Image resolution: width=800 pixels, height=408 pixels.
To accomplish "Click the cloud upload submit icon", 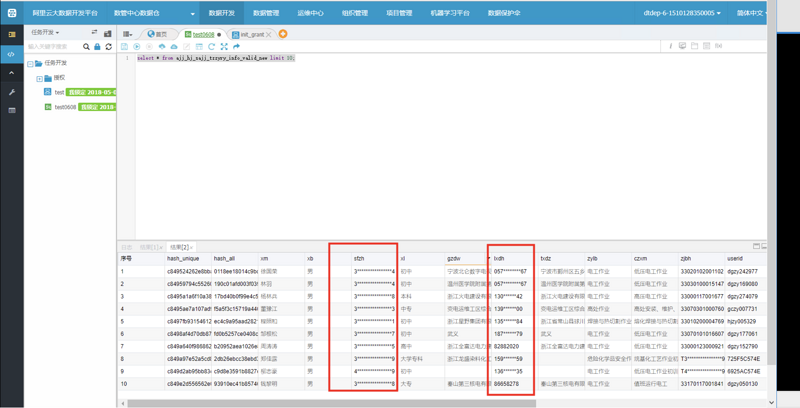I will (x=162, y=46).
